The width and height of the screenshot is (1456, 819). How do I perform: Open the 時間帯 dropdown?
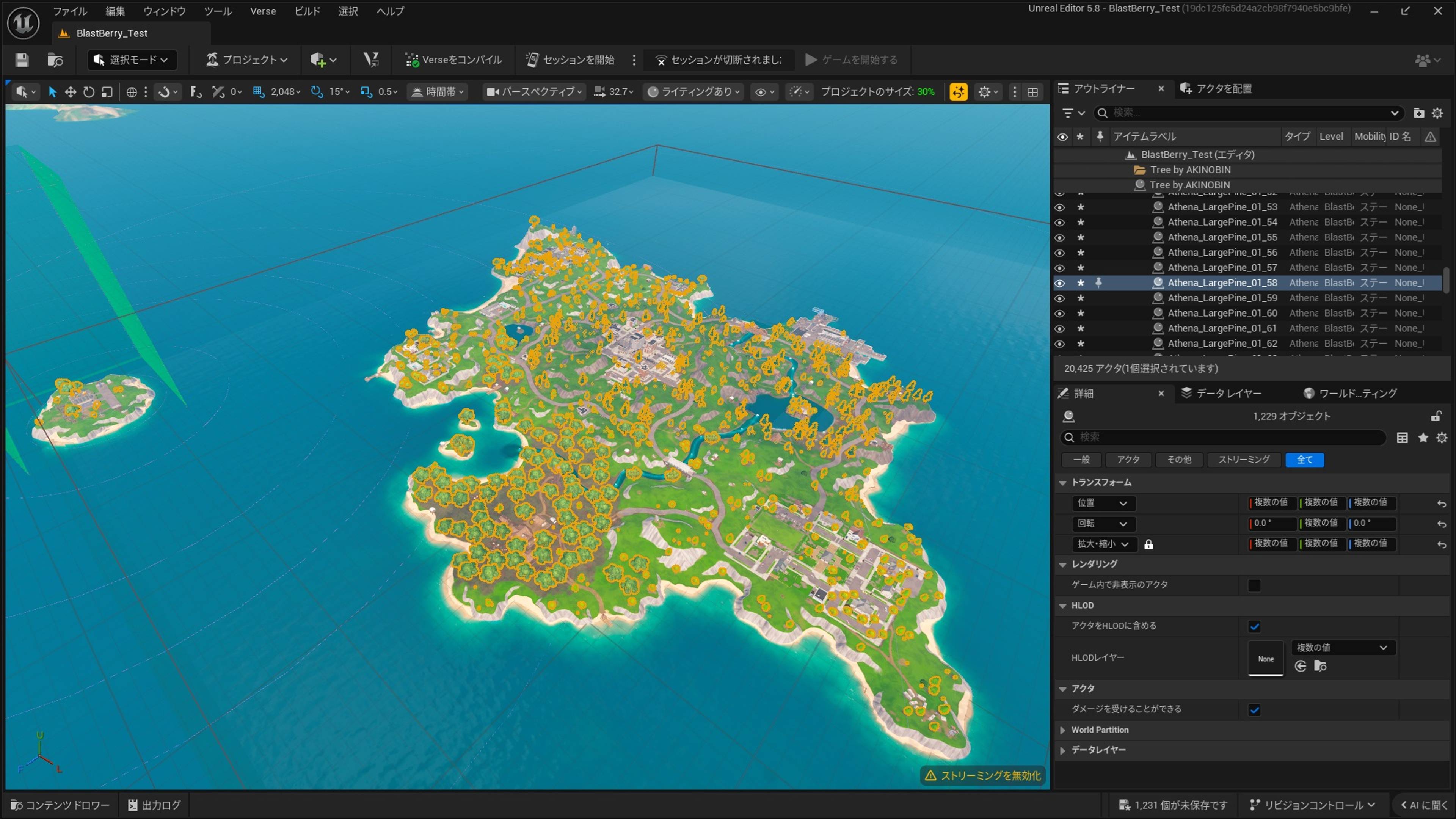(438, 91)
